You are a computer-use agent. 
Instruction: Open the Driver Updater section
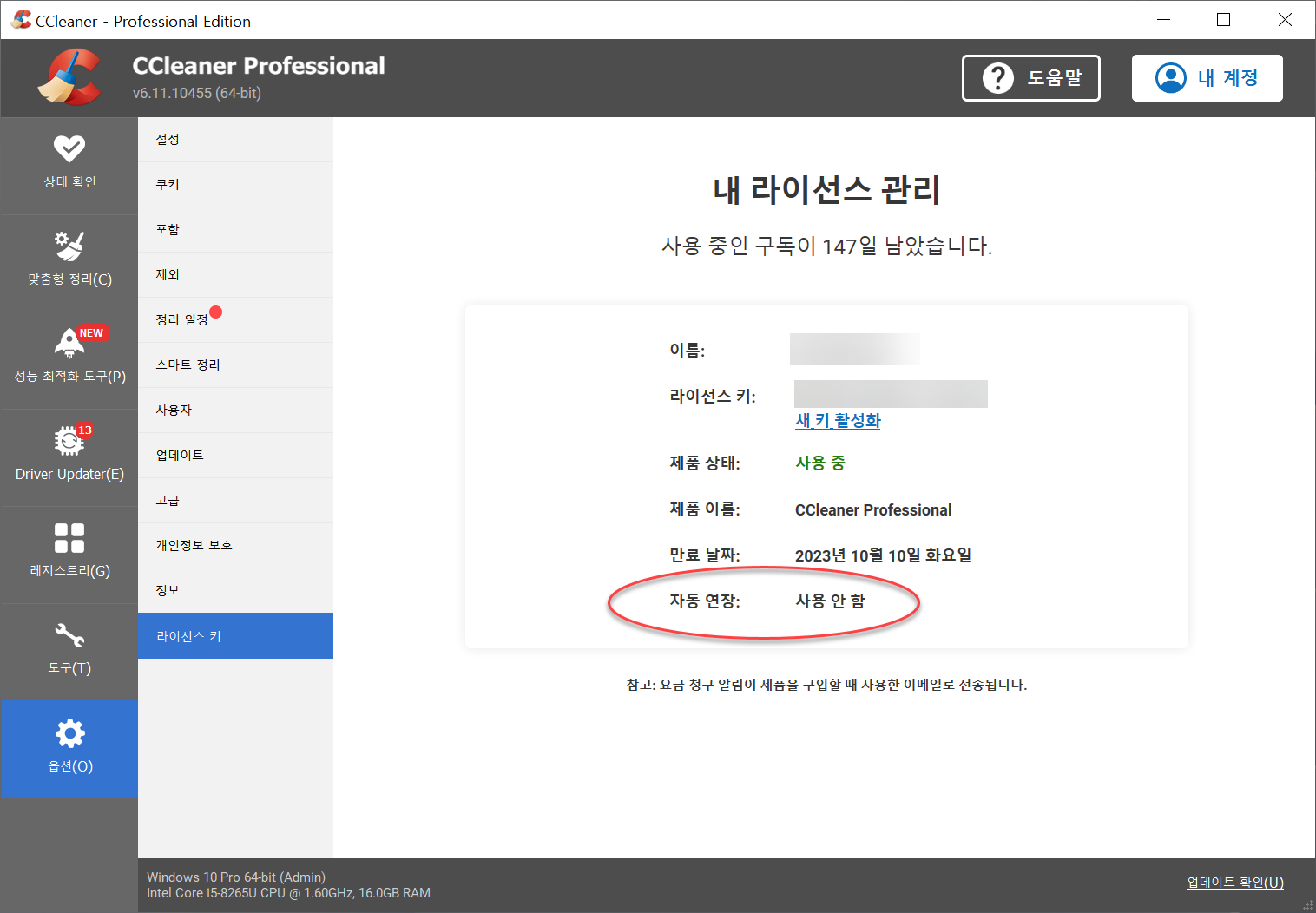[x=69, y=457]
